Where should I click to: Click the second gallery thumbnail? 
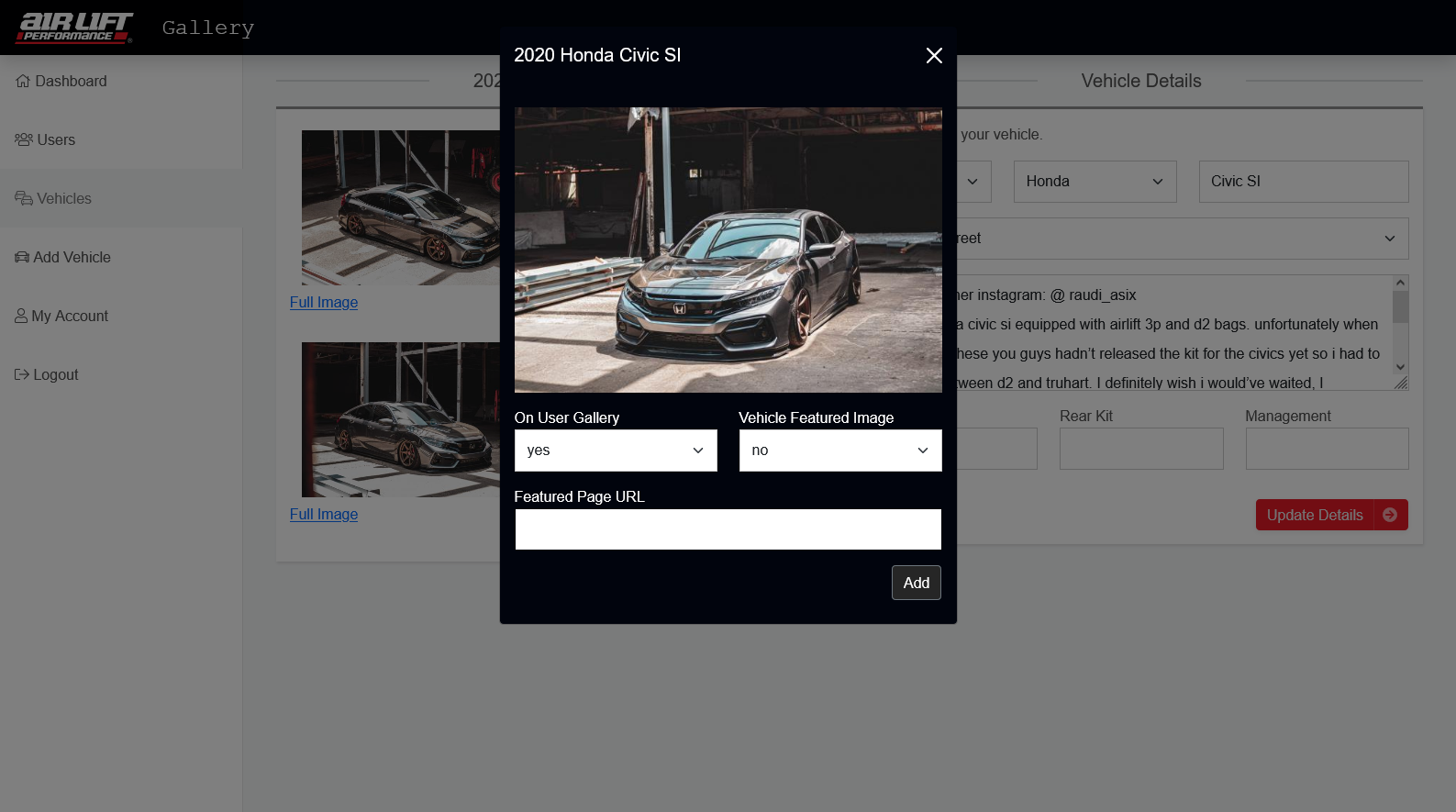pyautogui.click(x=401, y=419)
